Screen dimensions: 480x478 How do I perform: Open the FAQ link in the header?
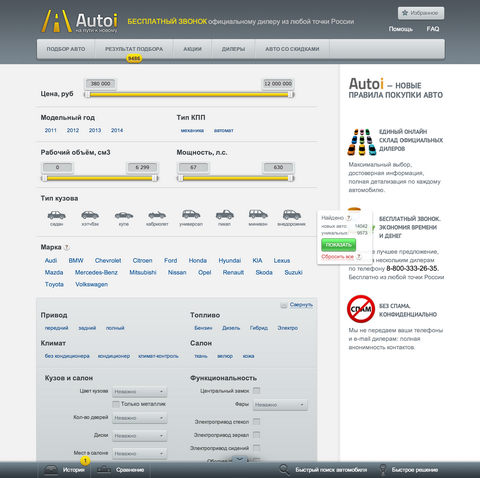tap(433, 29)
